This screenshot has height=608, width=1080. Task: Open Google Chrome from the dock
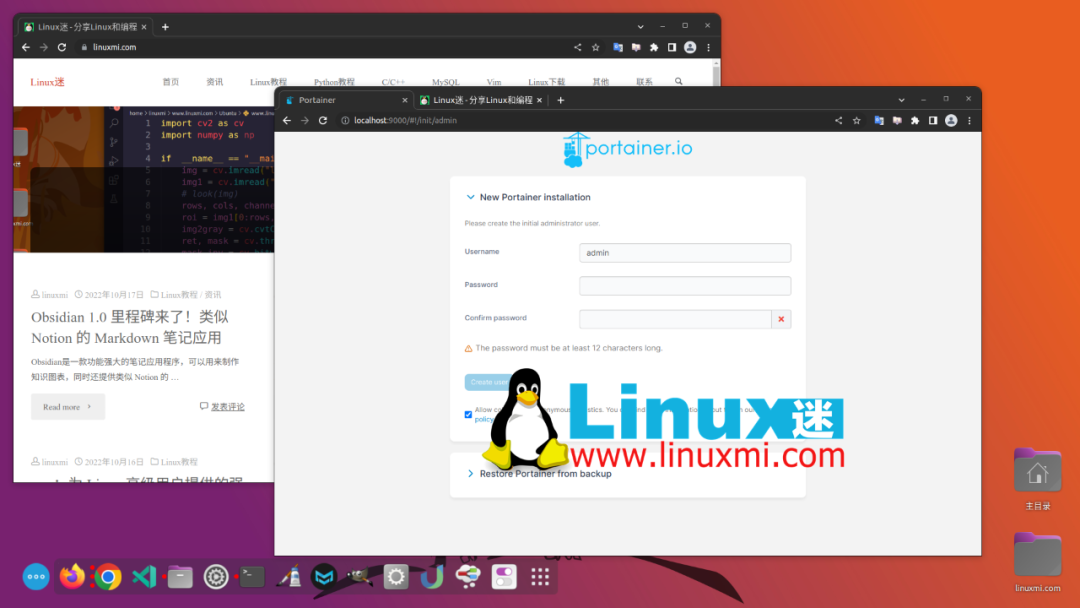[108, 576]
